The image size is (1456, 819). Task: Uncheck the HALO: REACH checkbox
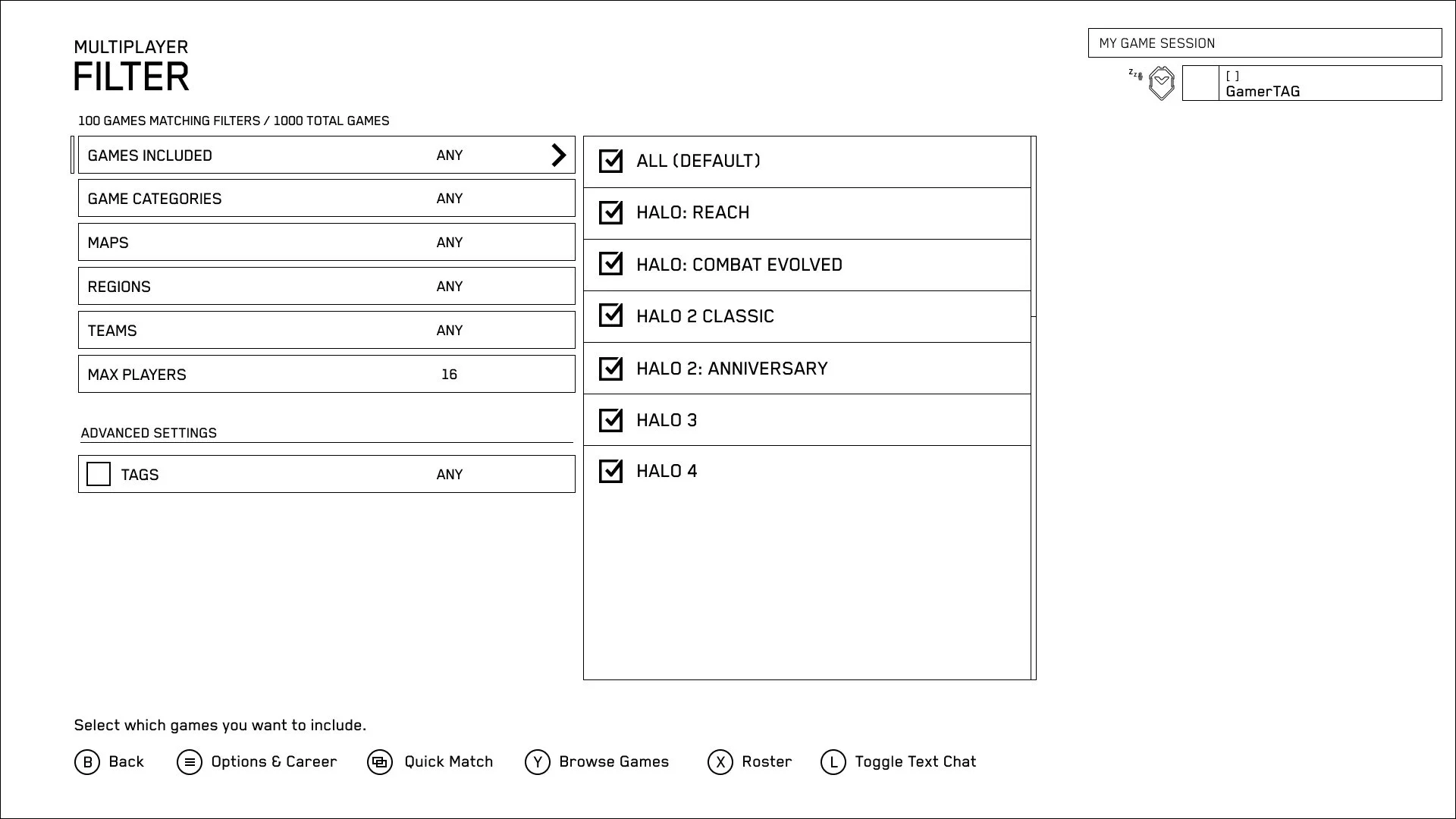(x=610, y=212)
